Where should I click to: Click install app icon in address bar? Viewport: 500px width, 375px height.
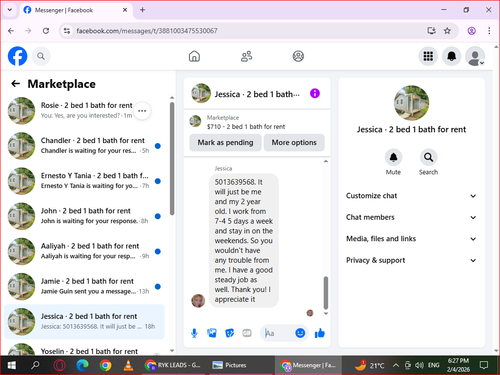[x=431, y=31]
